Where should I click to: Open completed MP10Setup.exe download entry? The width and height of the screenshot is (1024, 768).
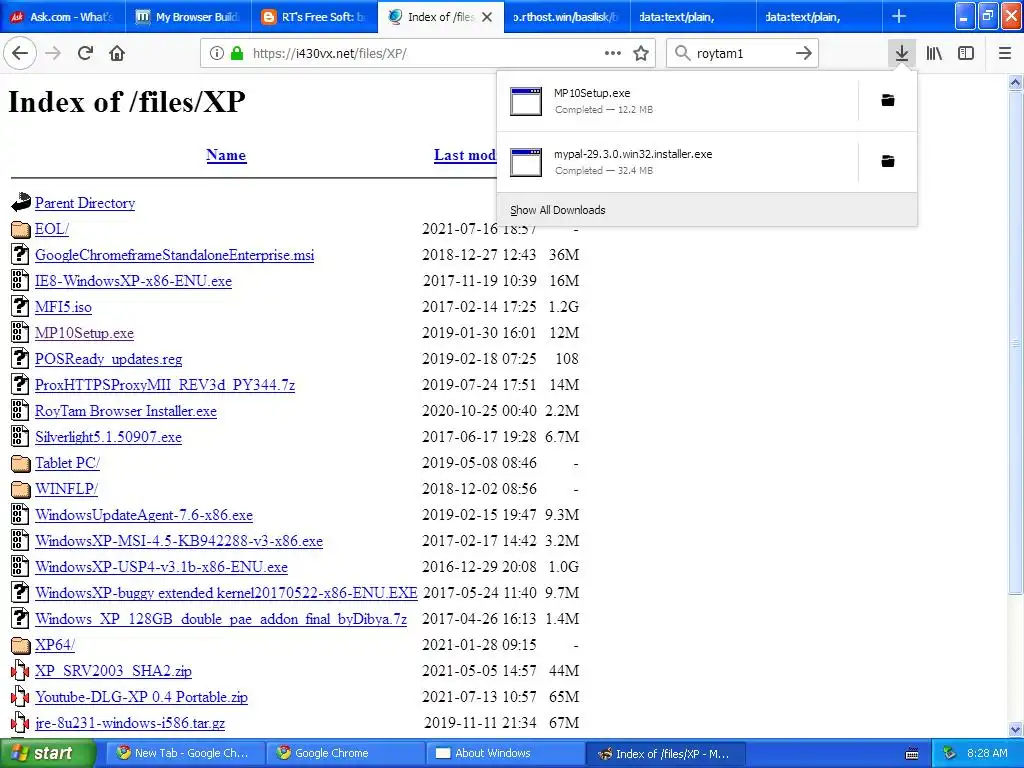tap(677, 101)
